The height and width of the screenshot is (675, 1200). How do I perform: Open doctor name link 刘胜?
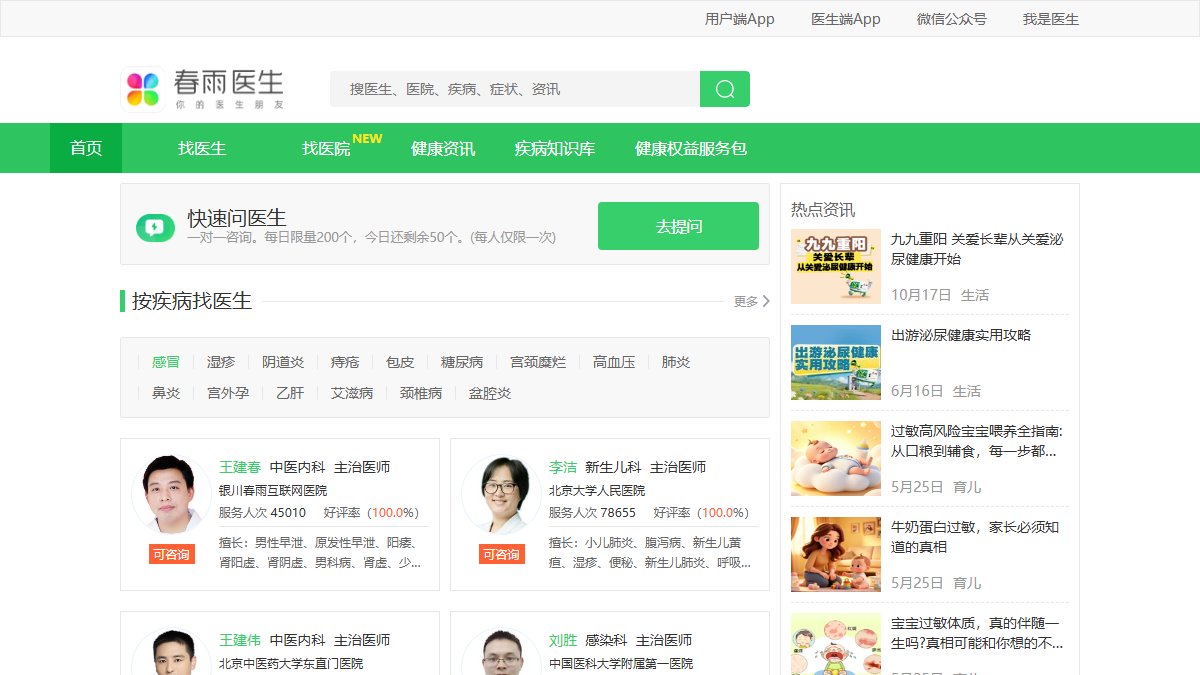coord(563,640)
